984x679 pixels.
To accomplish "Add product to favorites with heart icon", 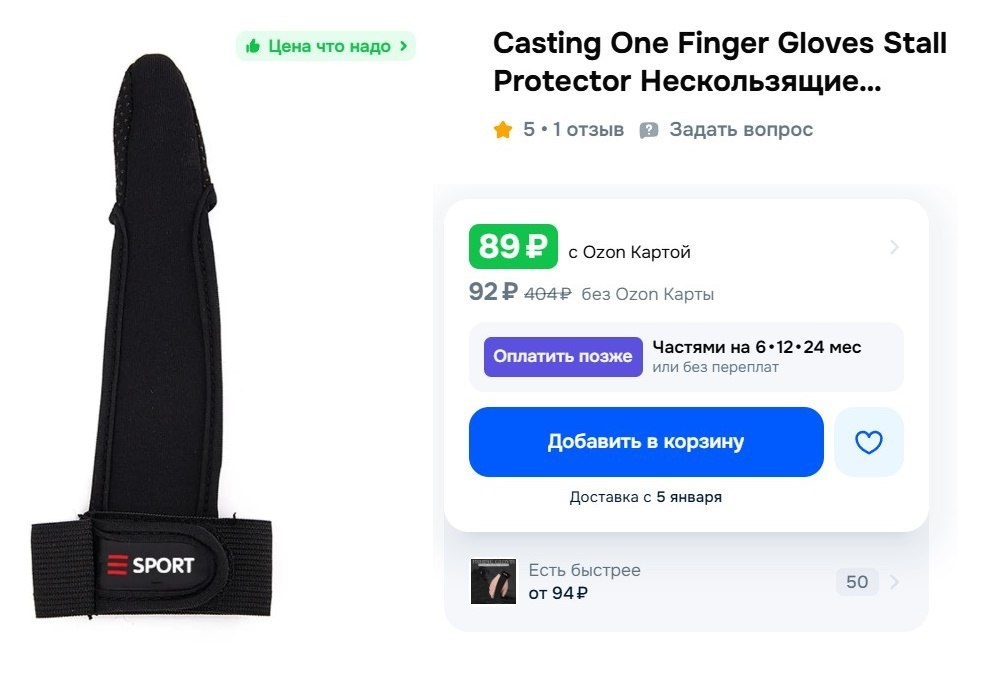I will (868, 442).
